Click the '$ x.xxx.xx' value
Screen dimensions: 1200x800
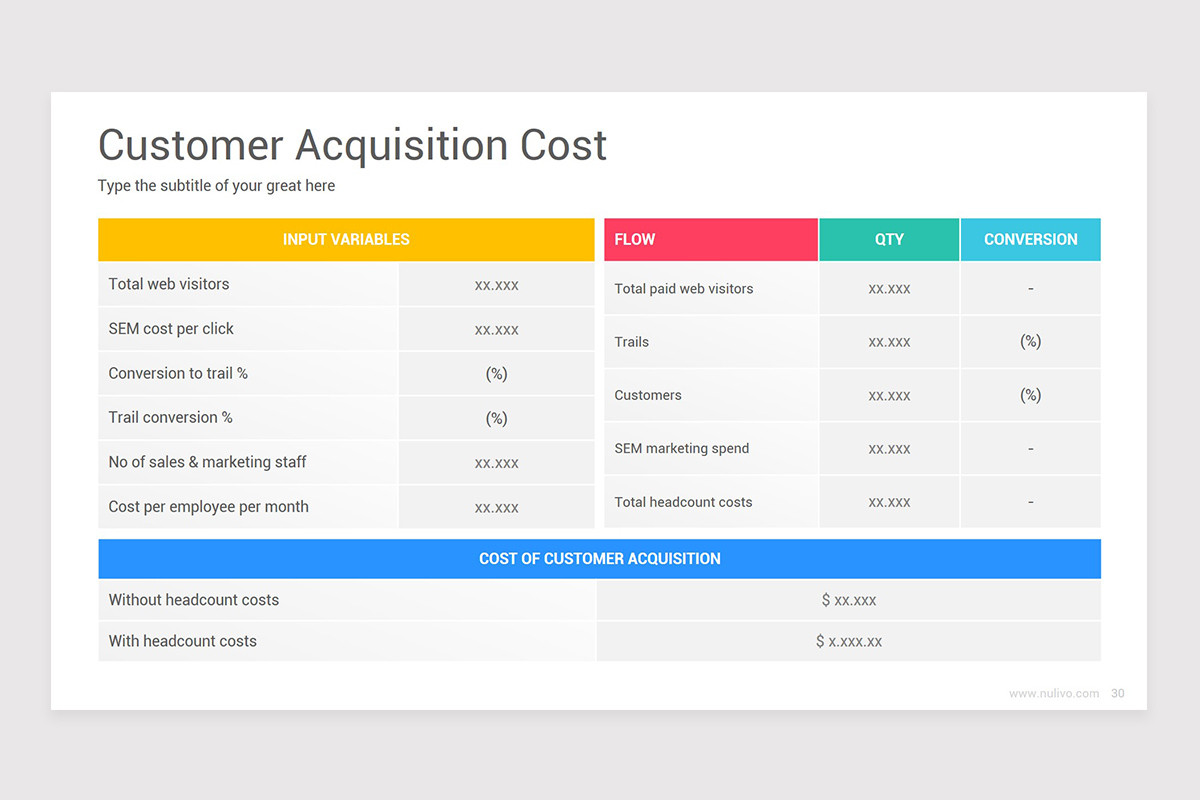click(x=849, y=641)
